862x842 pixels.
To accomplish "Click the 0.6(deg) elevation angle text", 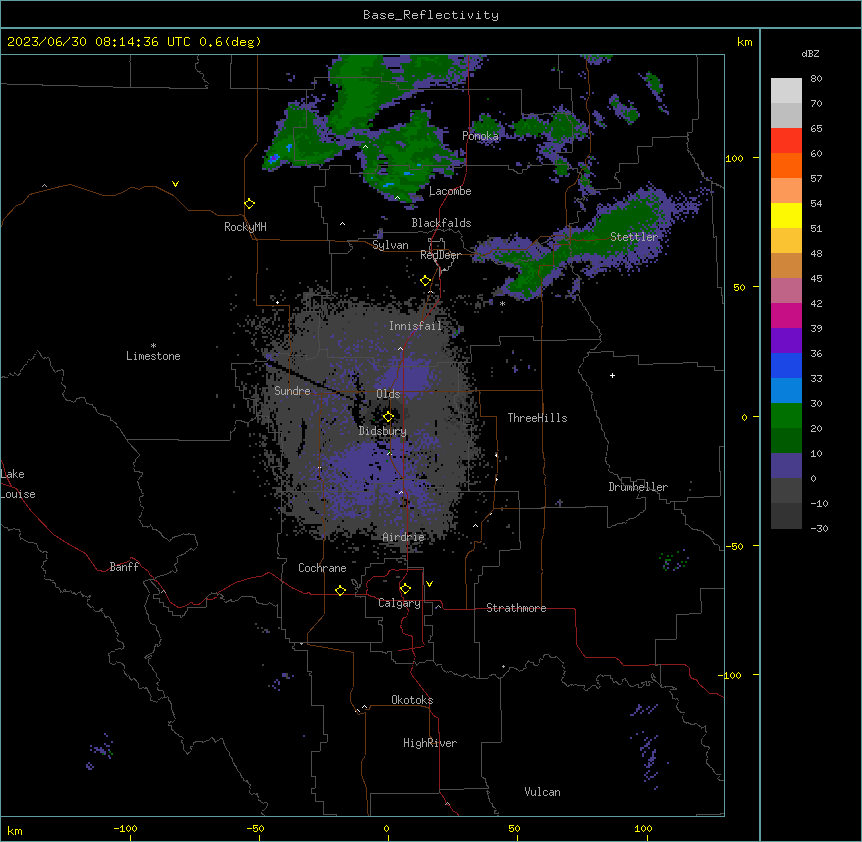I will point(230,42).
